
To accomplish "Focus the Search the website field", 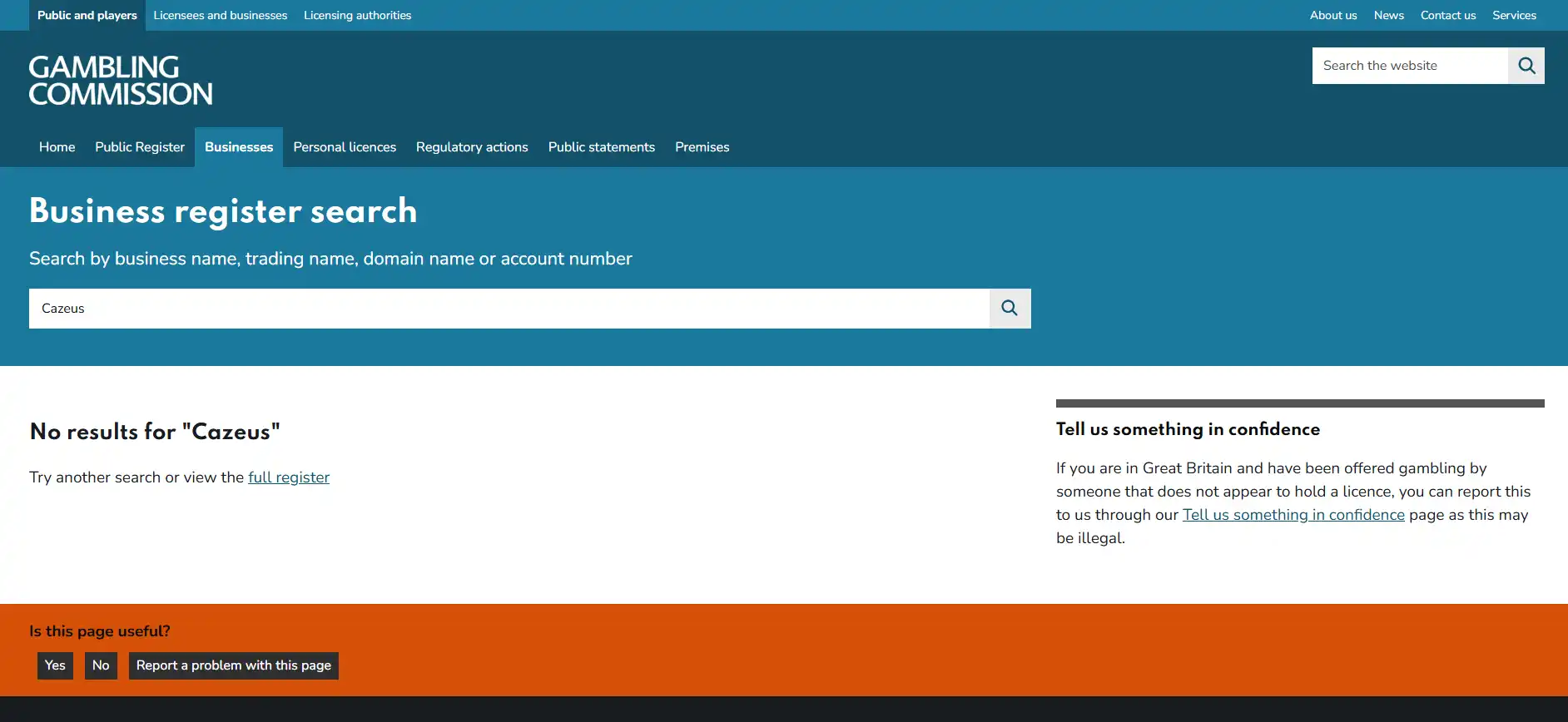I will coord(1410,66).
